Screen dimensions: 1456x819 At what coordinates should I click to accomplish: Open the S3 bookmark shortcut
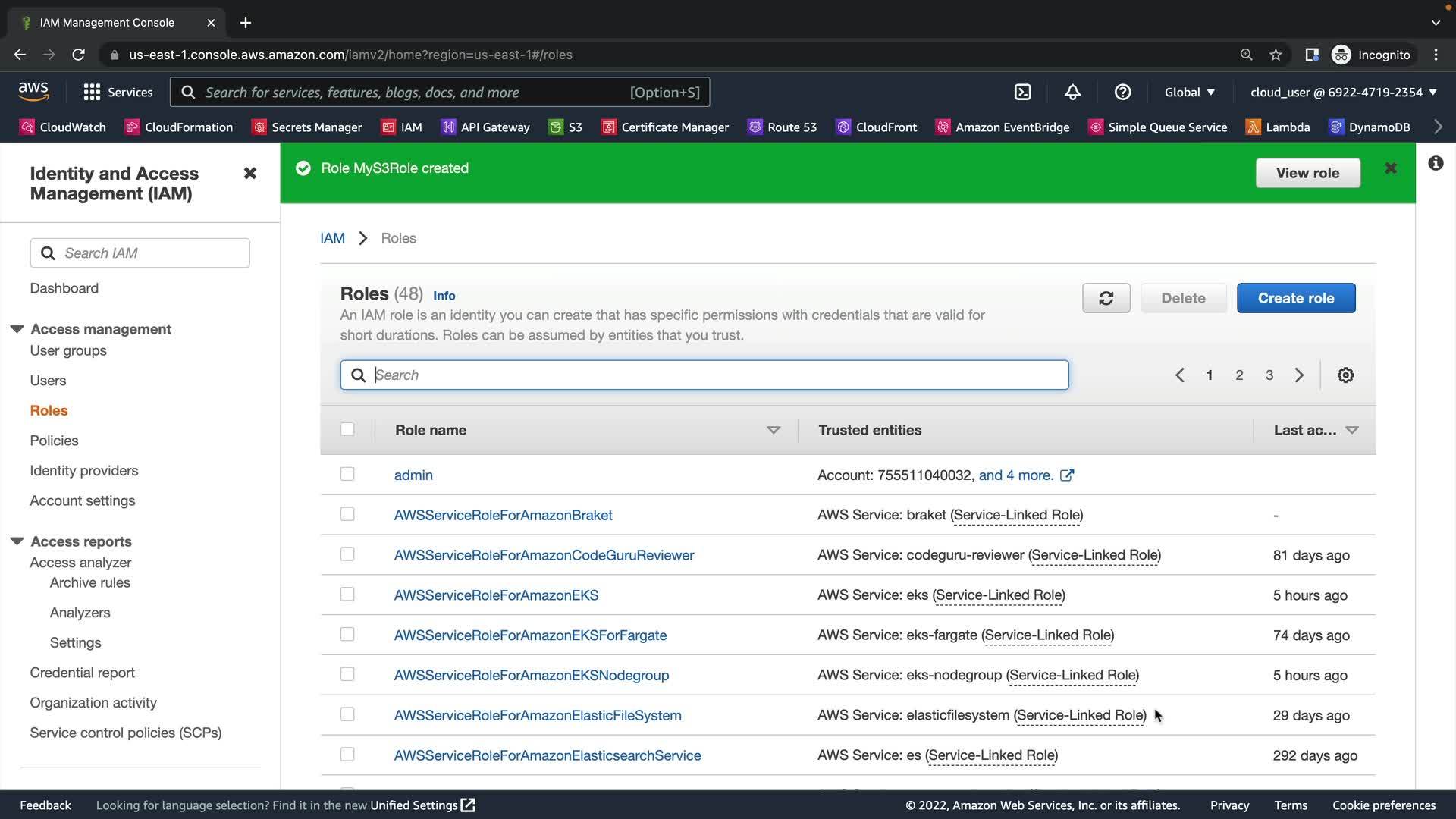coord(566,127)
